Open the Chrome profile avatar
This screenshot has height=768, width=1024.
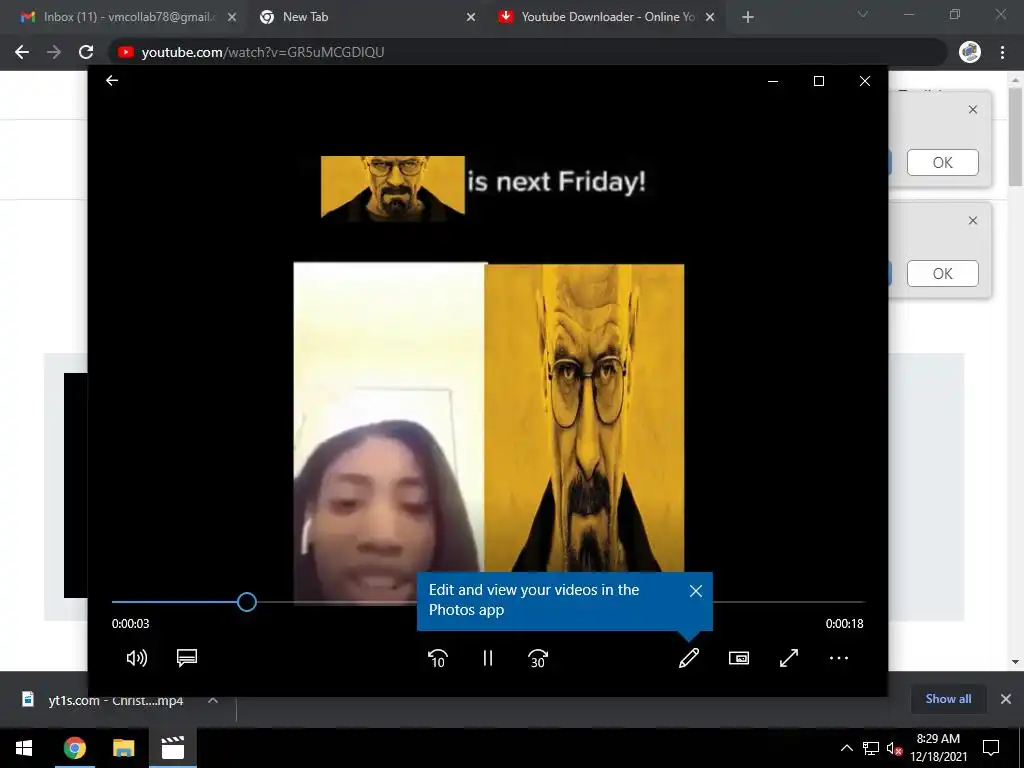click(x=970, y=52)
